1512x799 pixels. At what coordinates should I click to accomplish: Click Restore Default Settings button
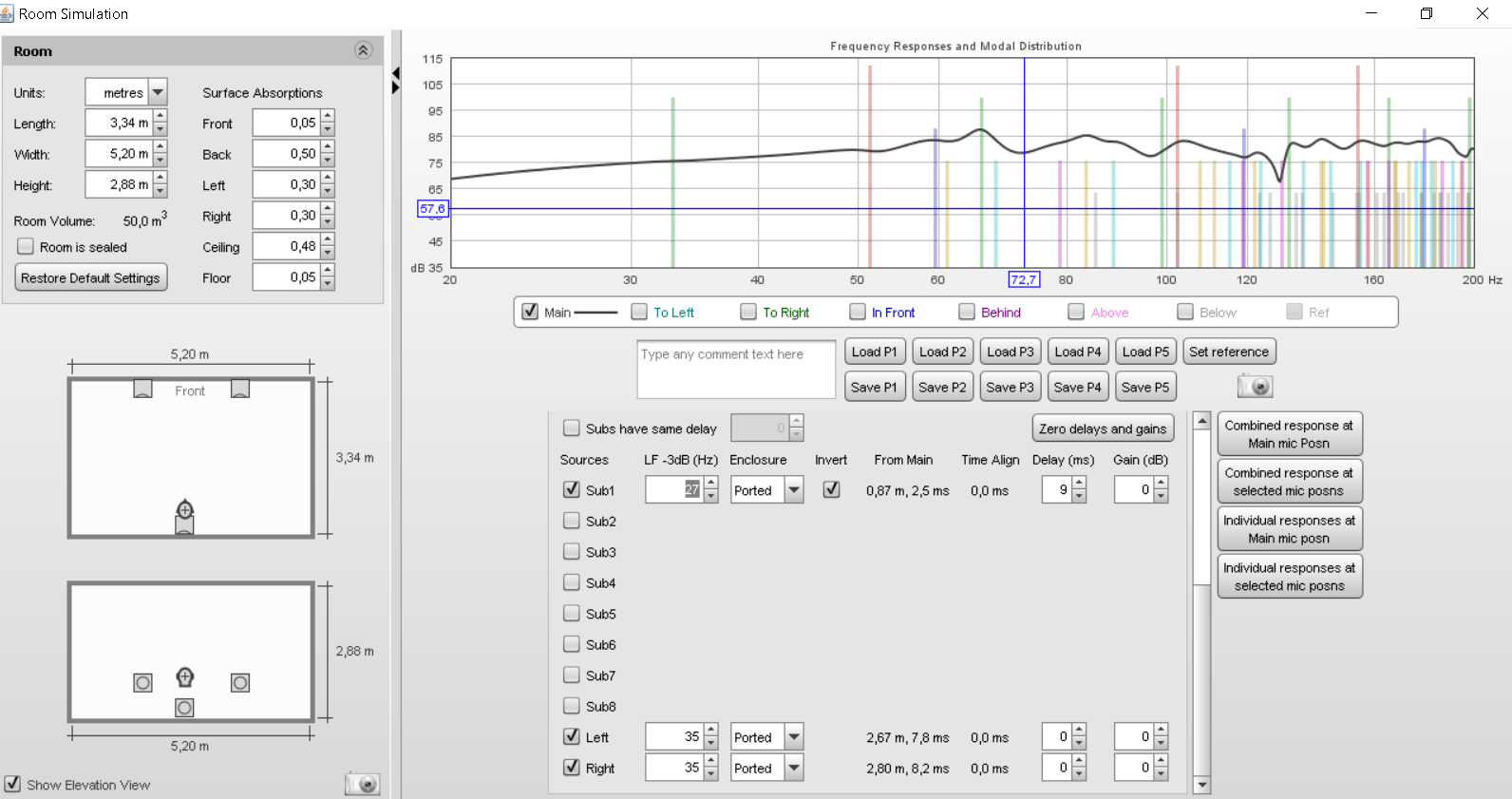pos(91,278)
